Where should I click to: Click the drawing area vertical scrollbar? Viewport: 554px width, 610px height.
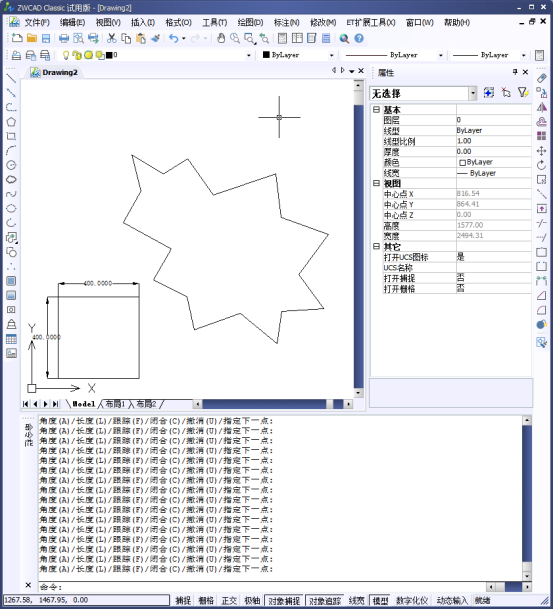click(358, 239)
